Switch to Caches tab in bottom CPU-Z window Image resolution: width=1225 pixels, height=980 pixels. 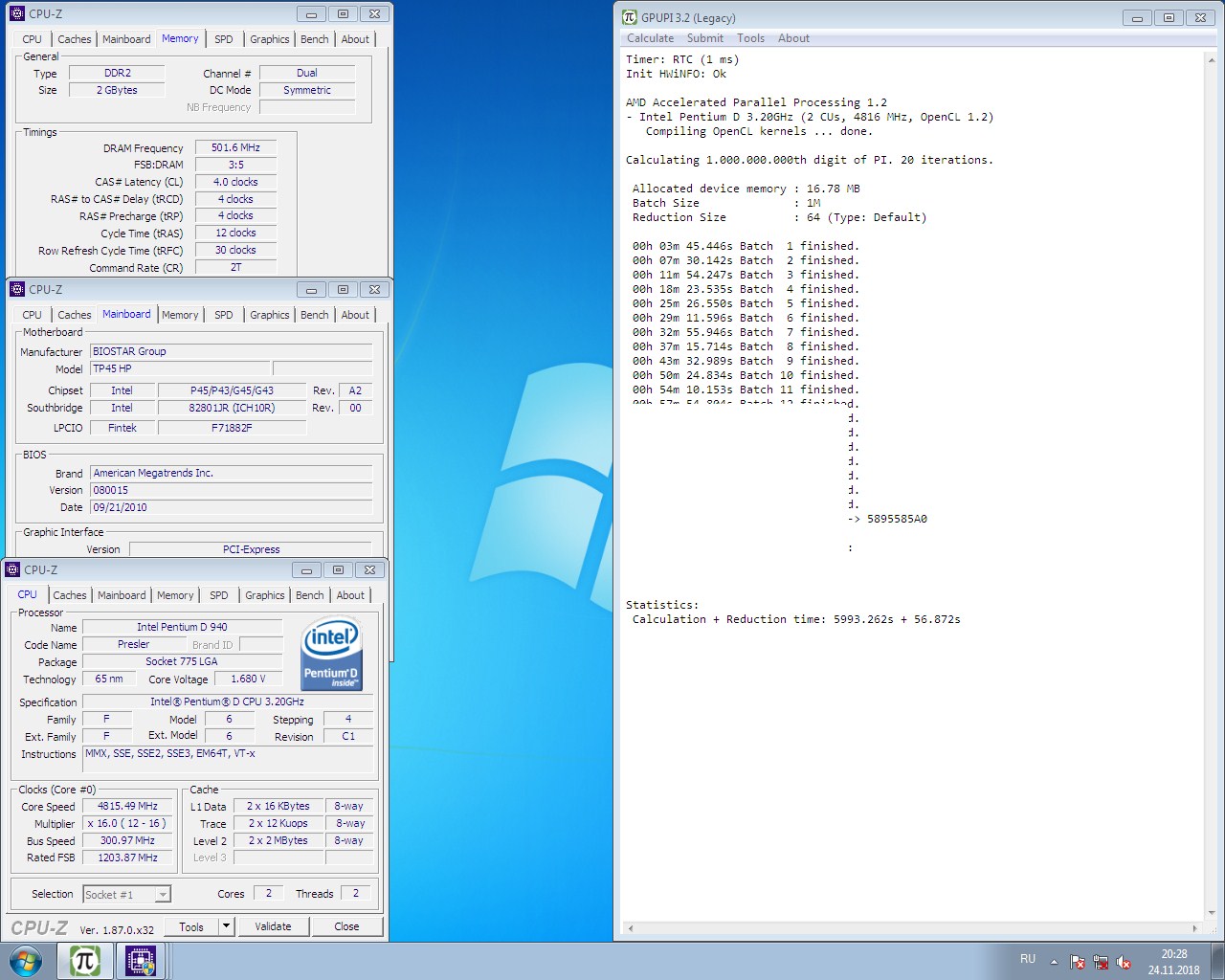pyautogui.click(x=70, y=595)
